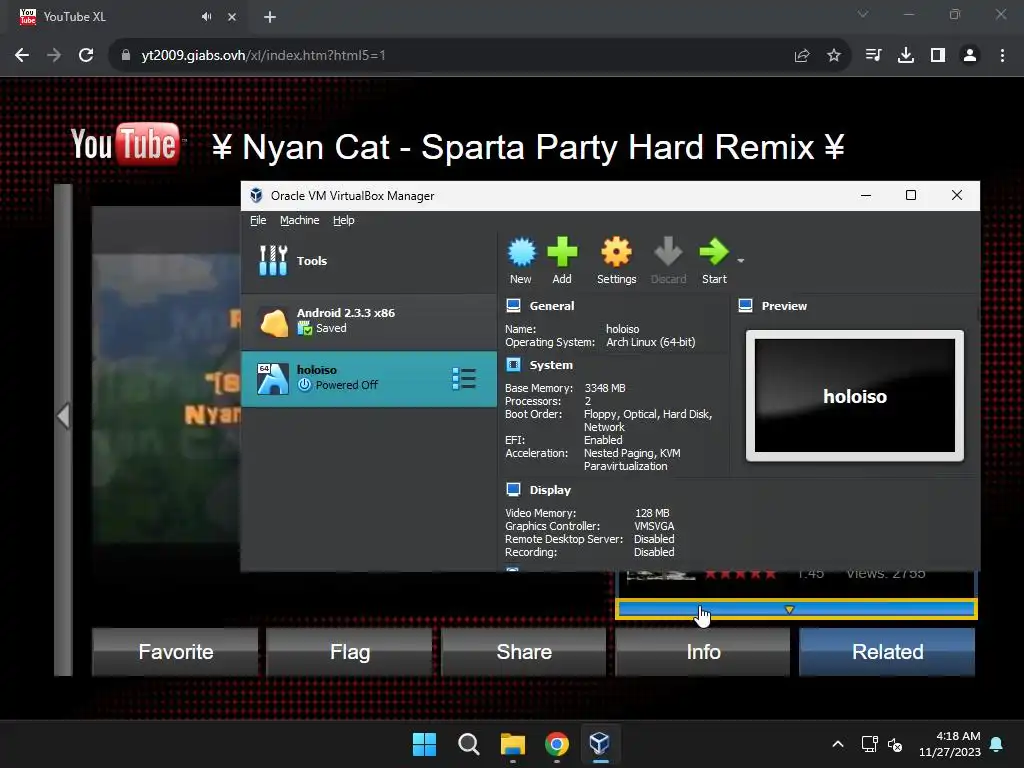Viewport: 1024px width, 768px height.
Task: Click the blue scroll-down bar under related videos
Action: (796, 609)
